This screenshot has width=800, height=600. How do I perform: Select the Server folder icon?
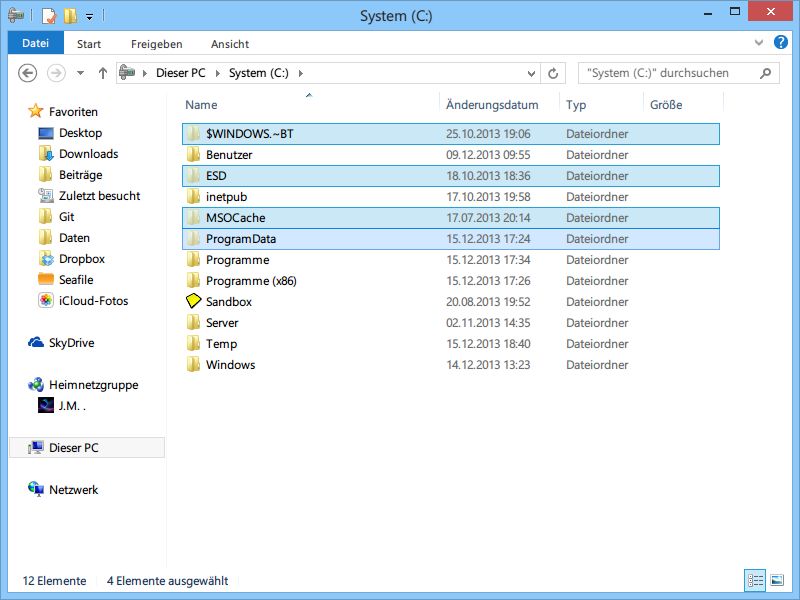click(x=193, y=322)
